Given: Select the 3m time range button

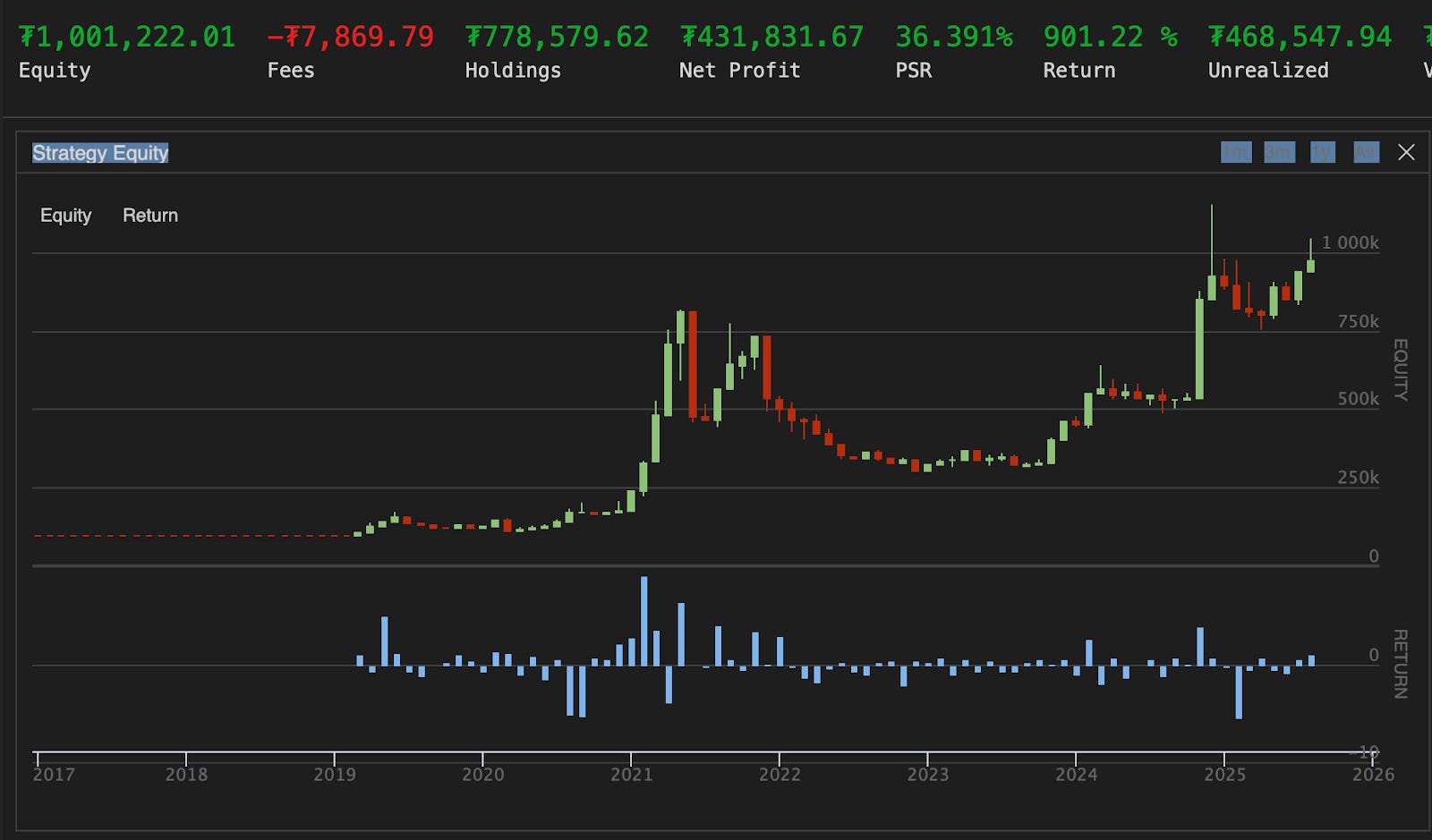Looking at the screenshot, I should [1279, 152].
